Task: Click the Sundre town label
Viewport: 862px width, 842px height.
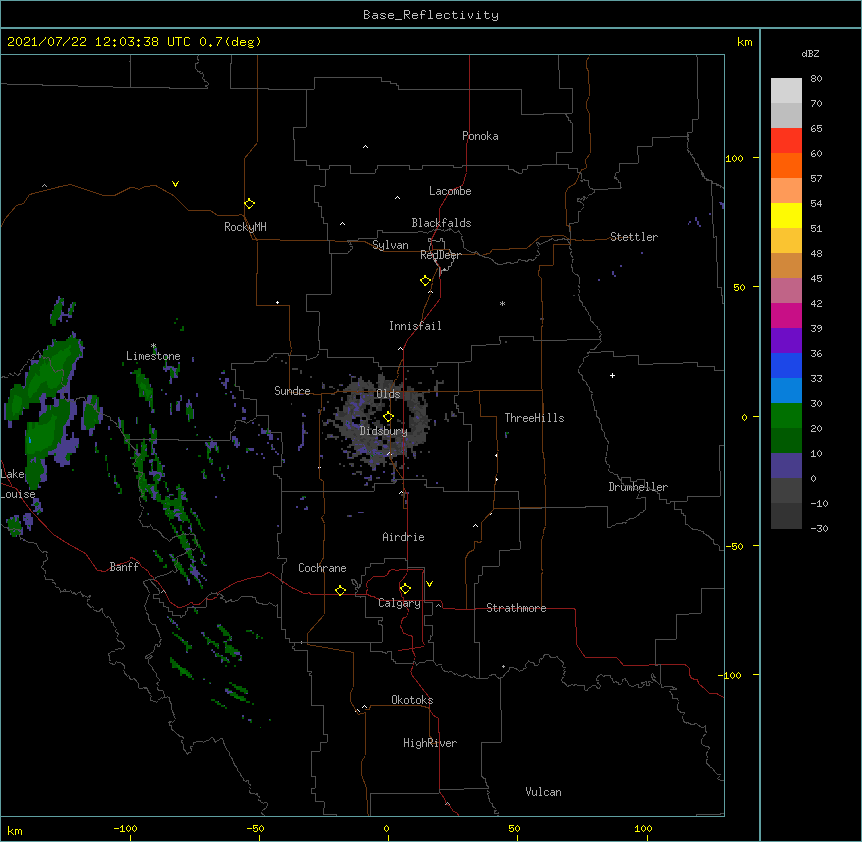Action: 292,391
